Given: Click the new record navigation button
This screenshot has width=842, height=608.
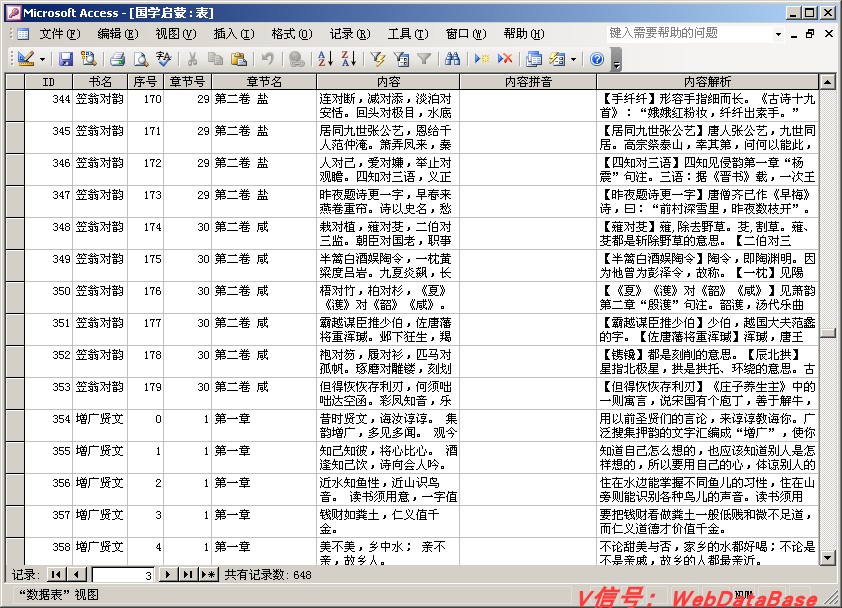Looking at the screenshot, I should (208, 575).
